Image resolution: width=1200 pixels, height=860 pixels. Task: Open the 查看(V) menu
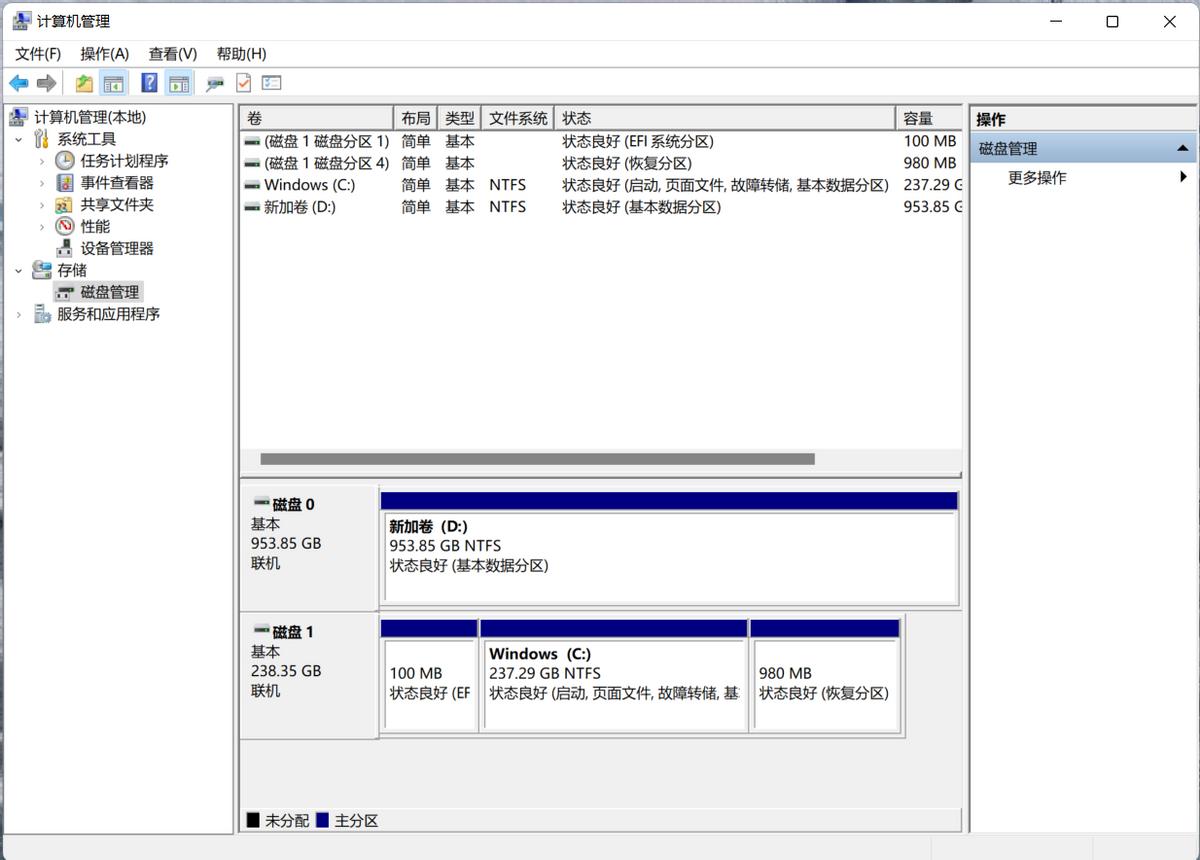pos(172,54)
